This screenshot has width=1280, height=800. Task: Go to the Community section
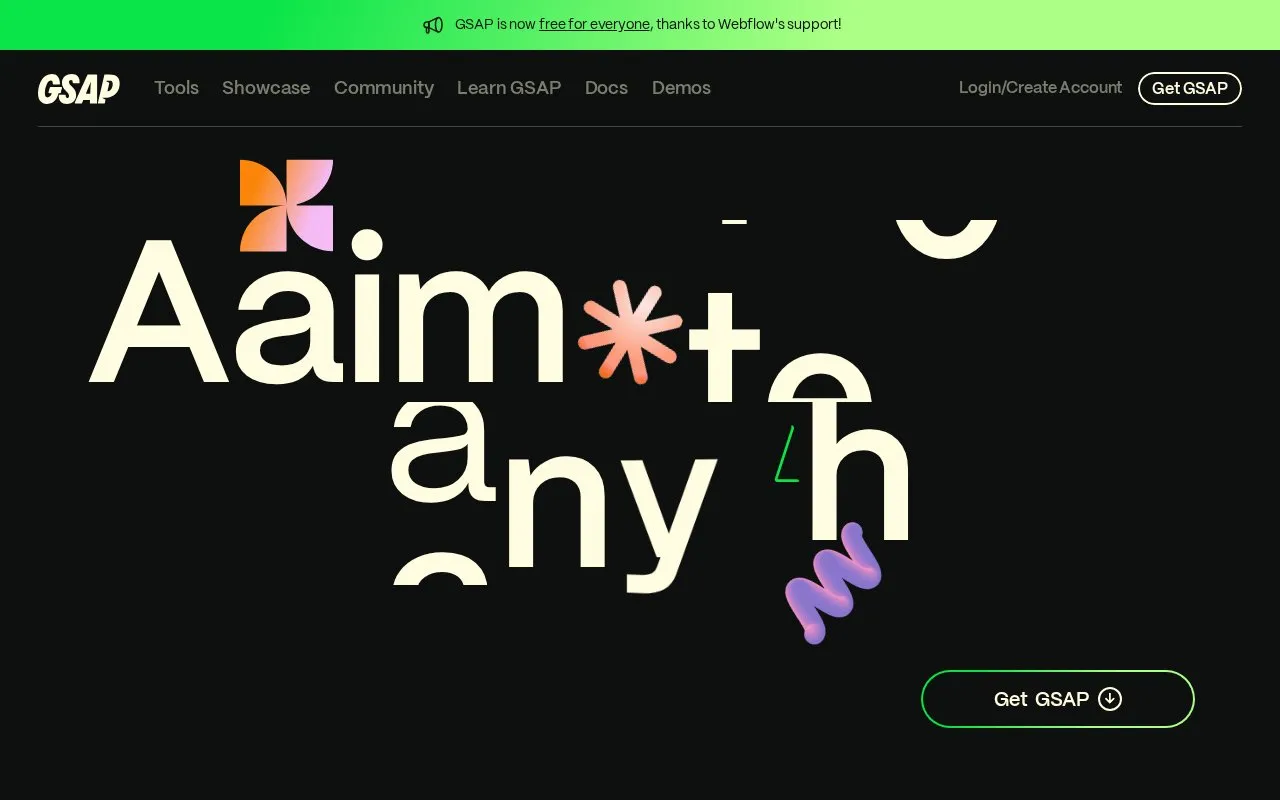click(384, 88)
